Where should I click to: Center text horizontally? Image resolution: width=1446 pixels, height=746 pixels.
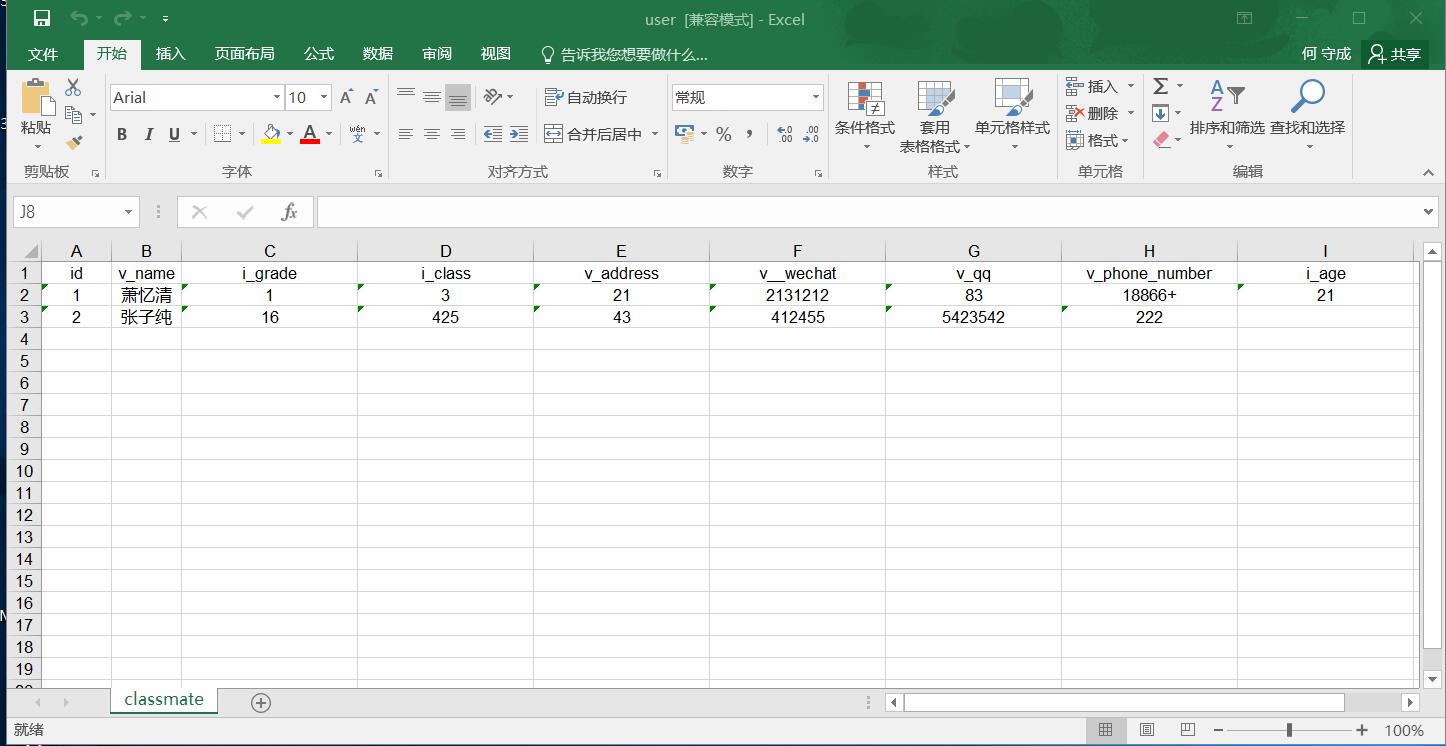pos(431,134)
